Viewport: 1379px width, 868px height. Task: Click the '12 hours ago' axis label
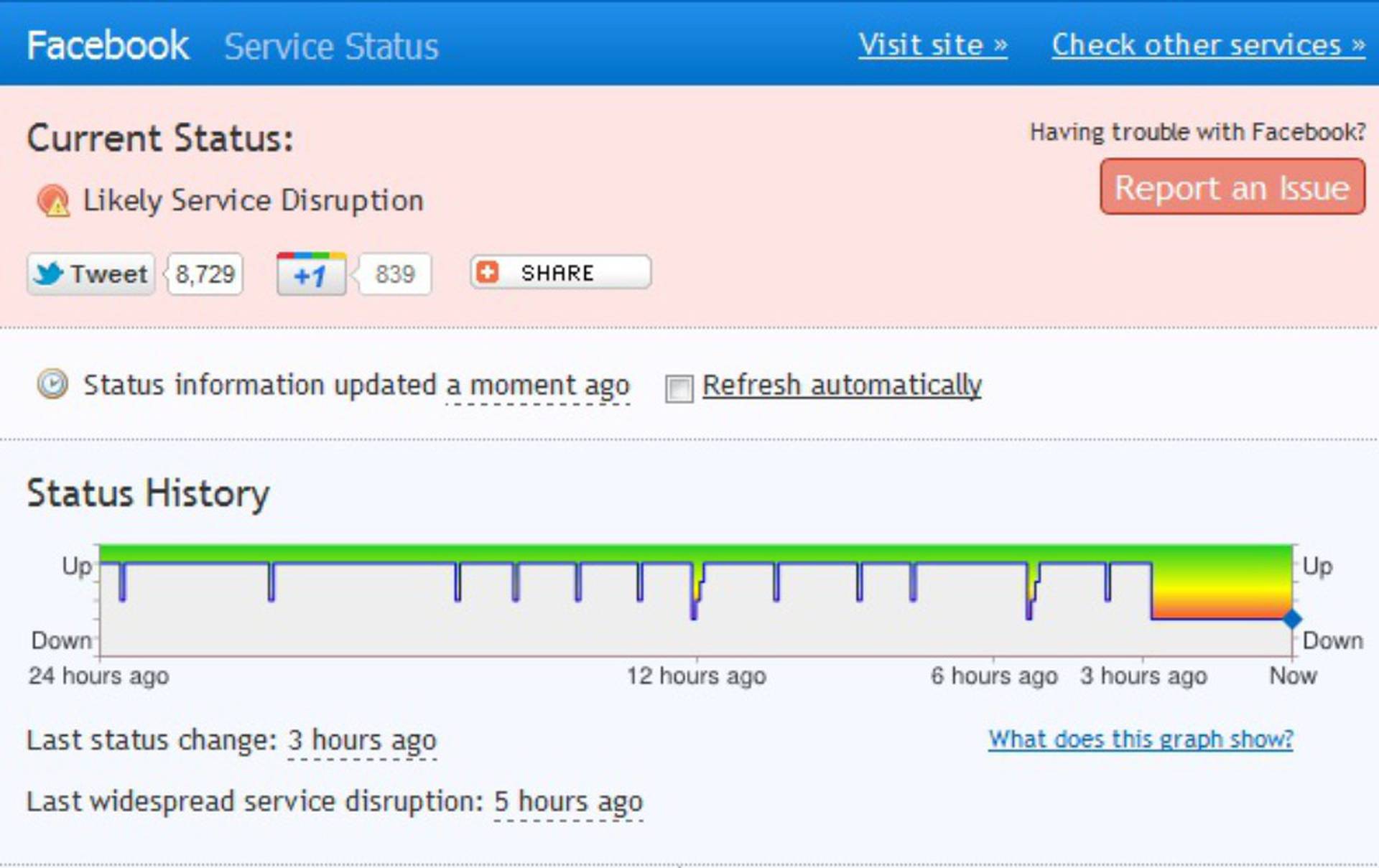(x=696, y=676)
